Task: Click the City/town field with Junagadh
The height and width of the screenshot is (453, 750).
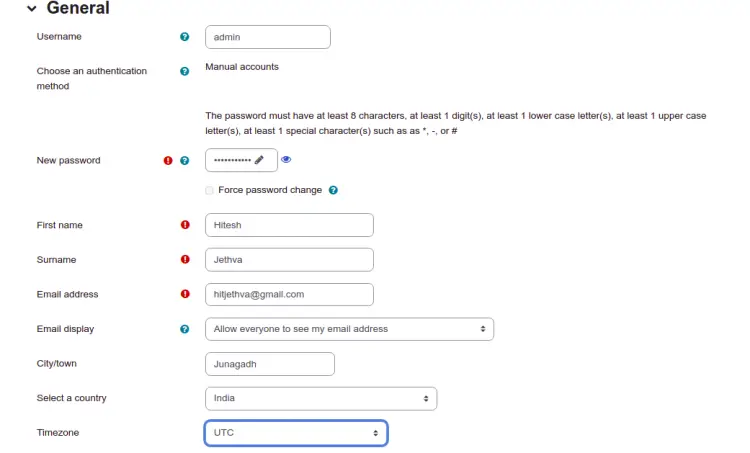Action: coord(270,364)
